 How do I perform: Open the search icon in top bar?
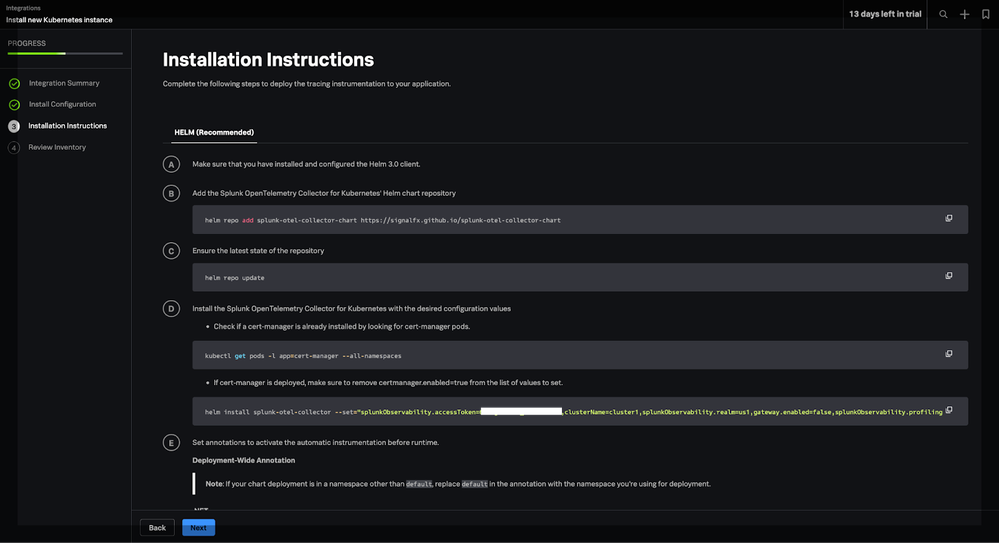(943, 14)
